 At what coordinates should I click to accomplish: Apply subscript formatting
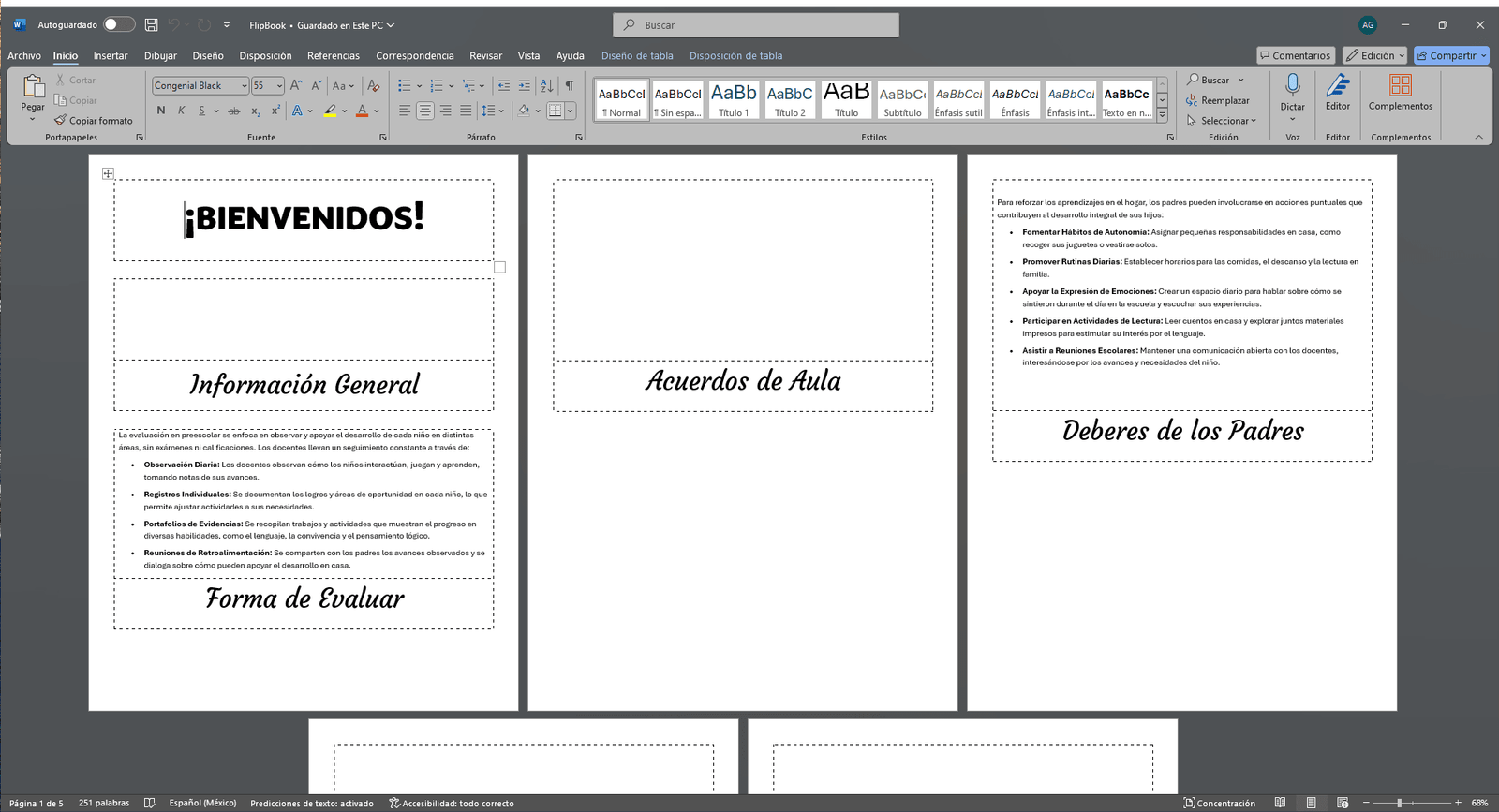[x=256, y=111]
